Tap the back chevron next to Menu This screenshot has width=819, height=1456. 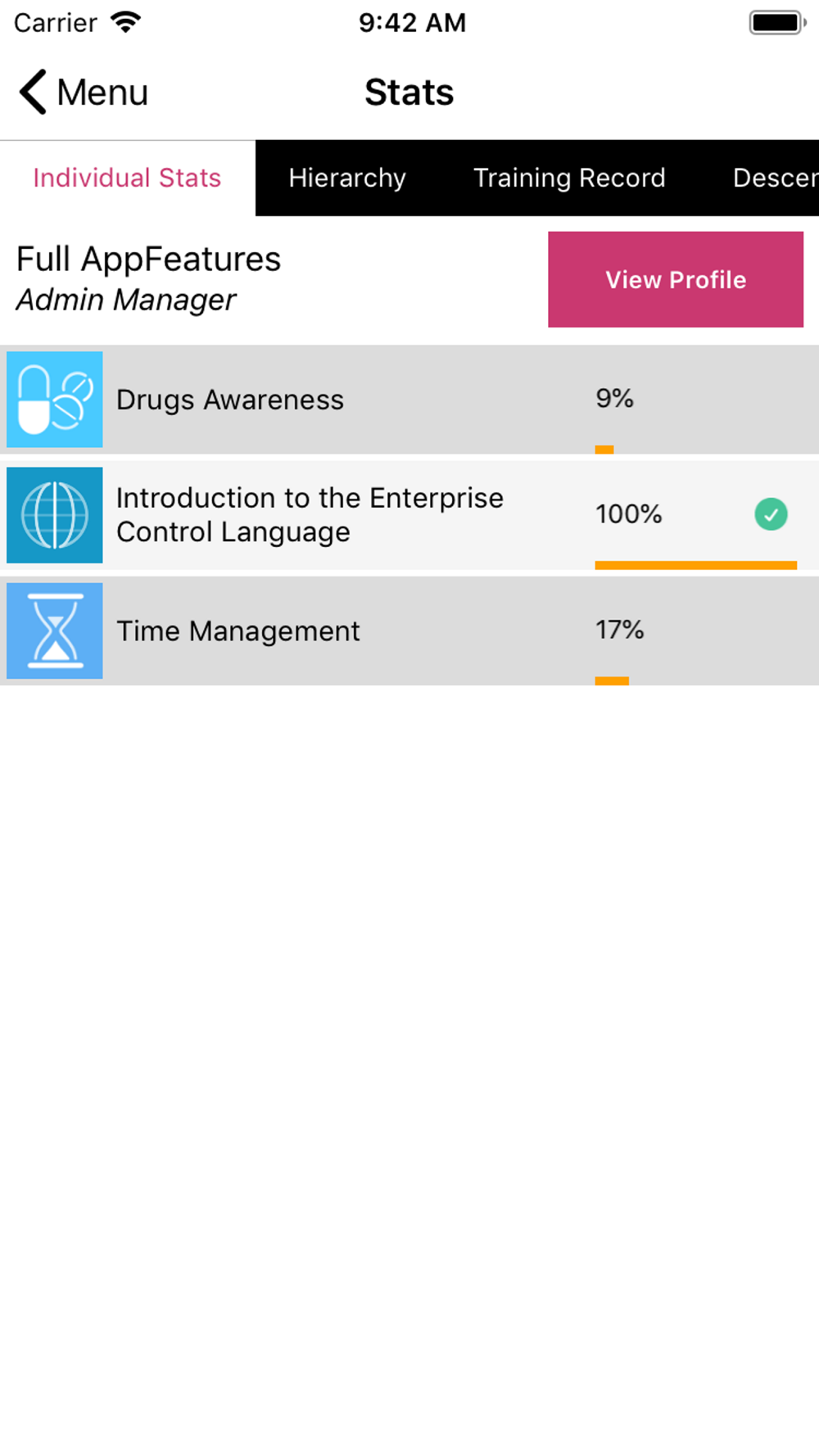[x=34, y=92]
